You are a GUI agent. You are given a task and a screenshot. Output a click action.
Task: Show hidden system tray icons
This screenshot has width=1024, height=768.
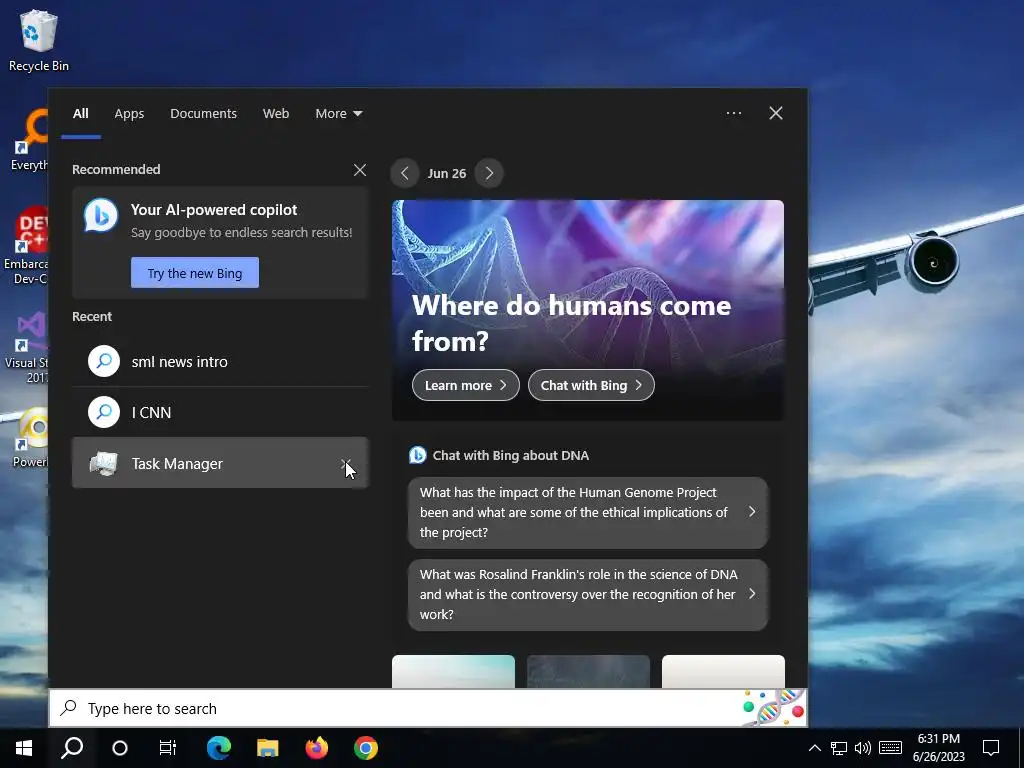814,748
